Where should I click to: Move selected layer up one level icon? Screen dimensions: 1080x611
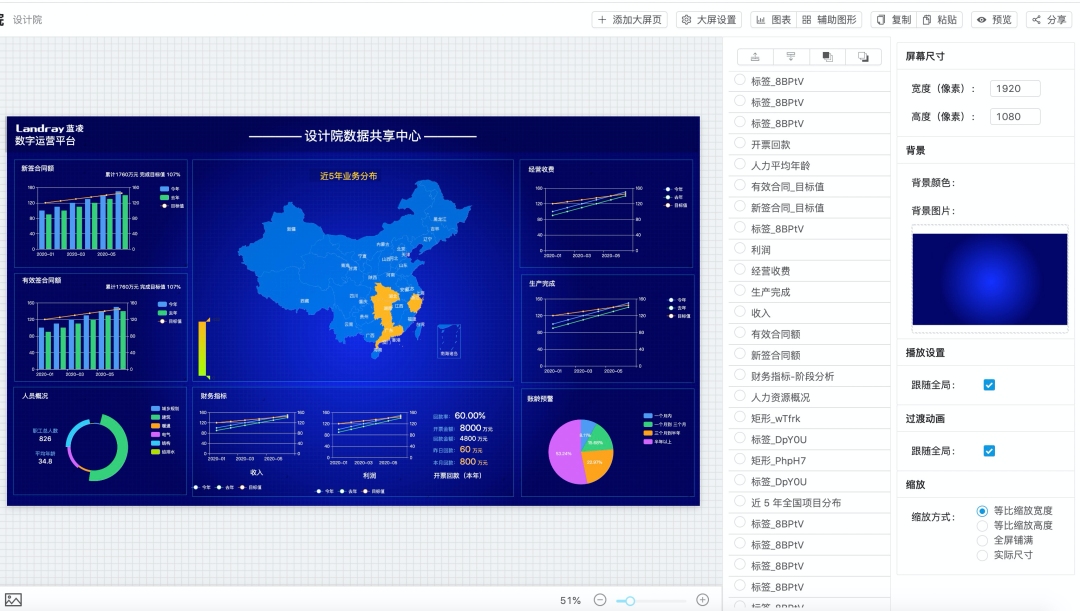pyautogui.click(x=755, y=57)
